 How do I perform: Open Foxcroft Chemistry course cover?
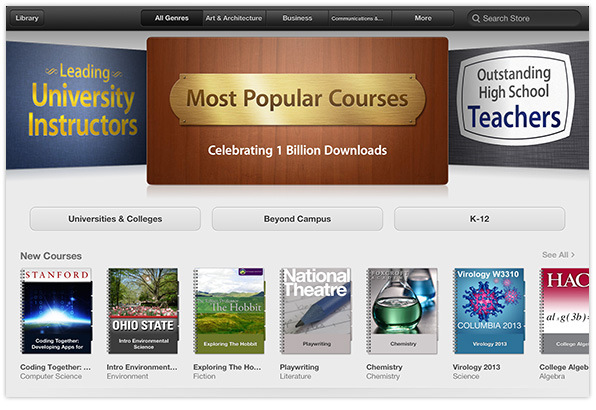pyautogui.click(x=402, y=311)
